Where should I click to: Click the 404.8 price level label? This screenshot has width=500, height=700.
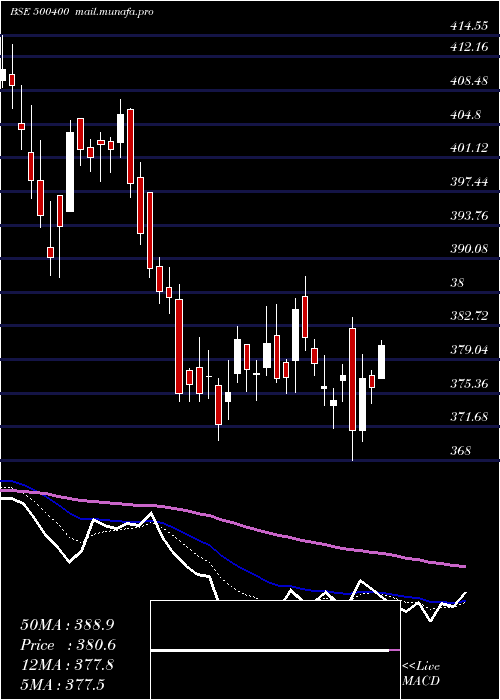point(466,115)
